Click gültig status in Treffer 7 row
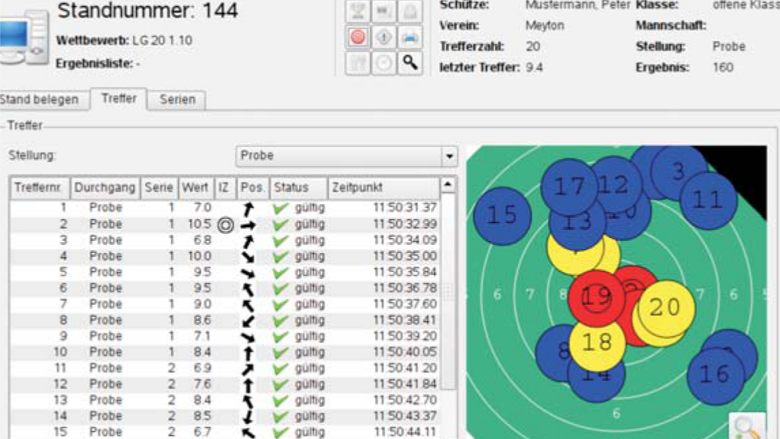 pos(309,304)
